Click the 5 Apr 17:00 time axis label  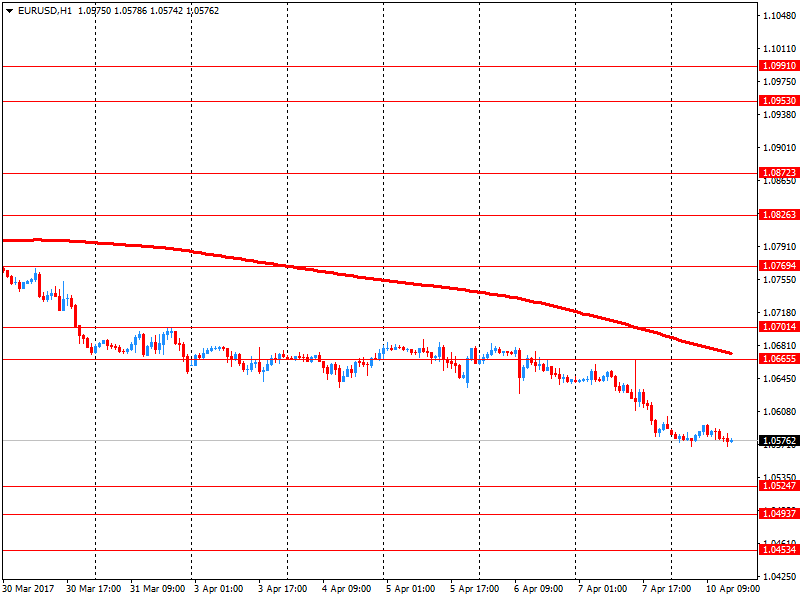coord(474,589)
